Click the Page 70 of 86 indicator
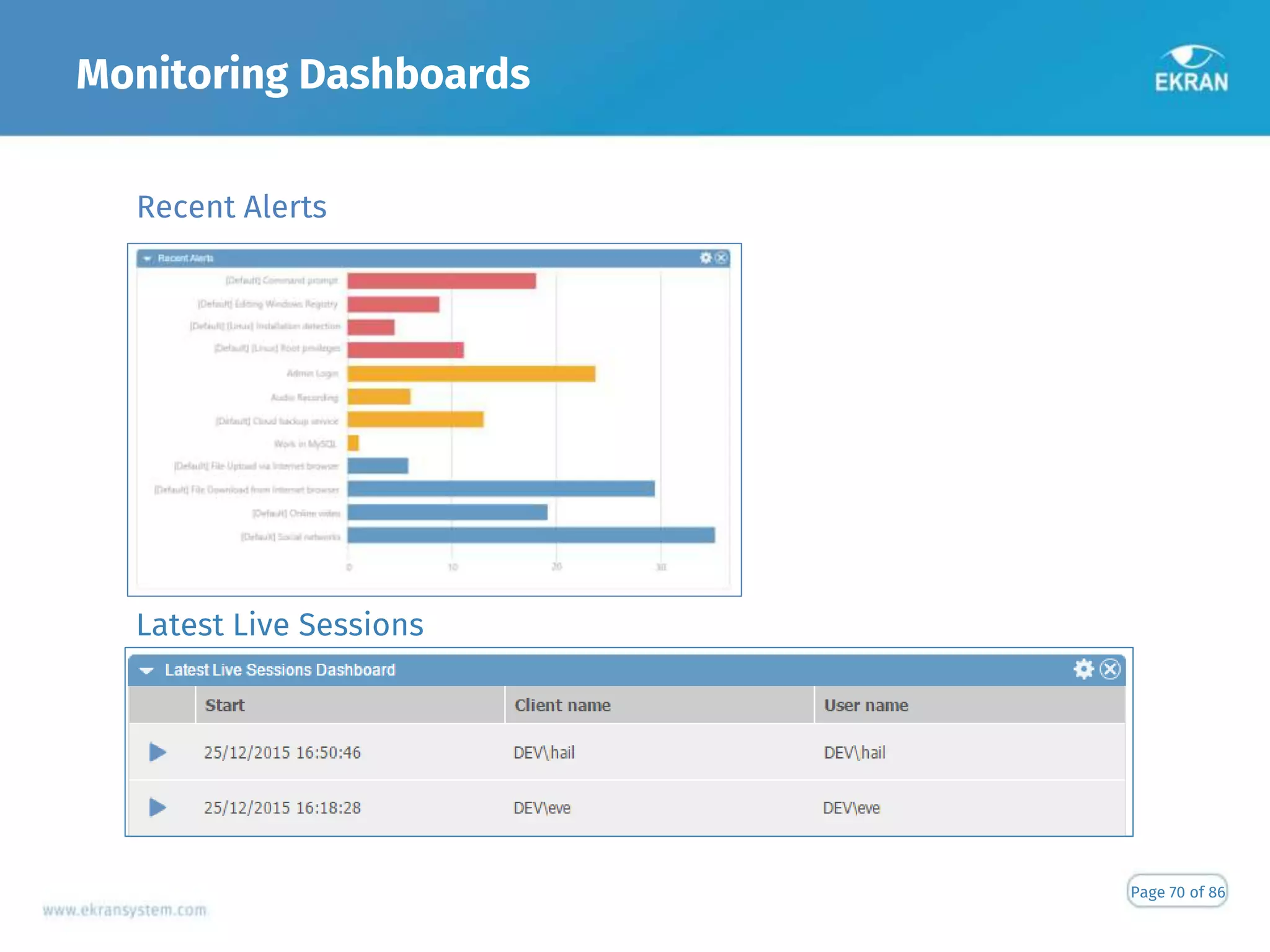This screenshot has width=1270, height=952. click(1178, 891)
